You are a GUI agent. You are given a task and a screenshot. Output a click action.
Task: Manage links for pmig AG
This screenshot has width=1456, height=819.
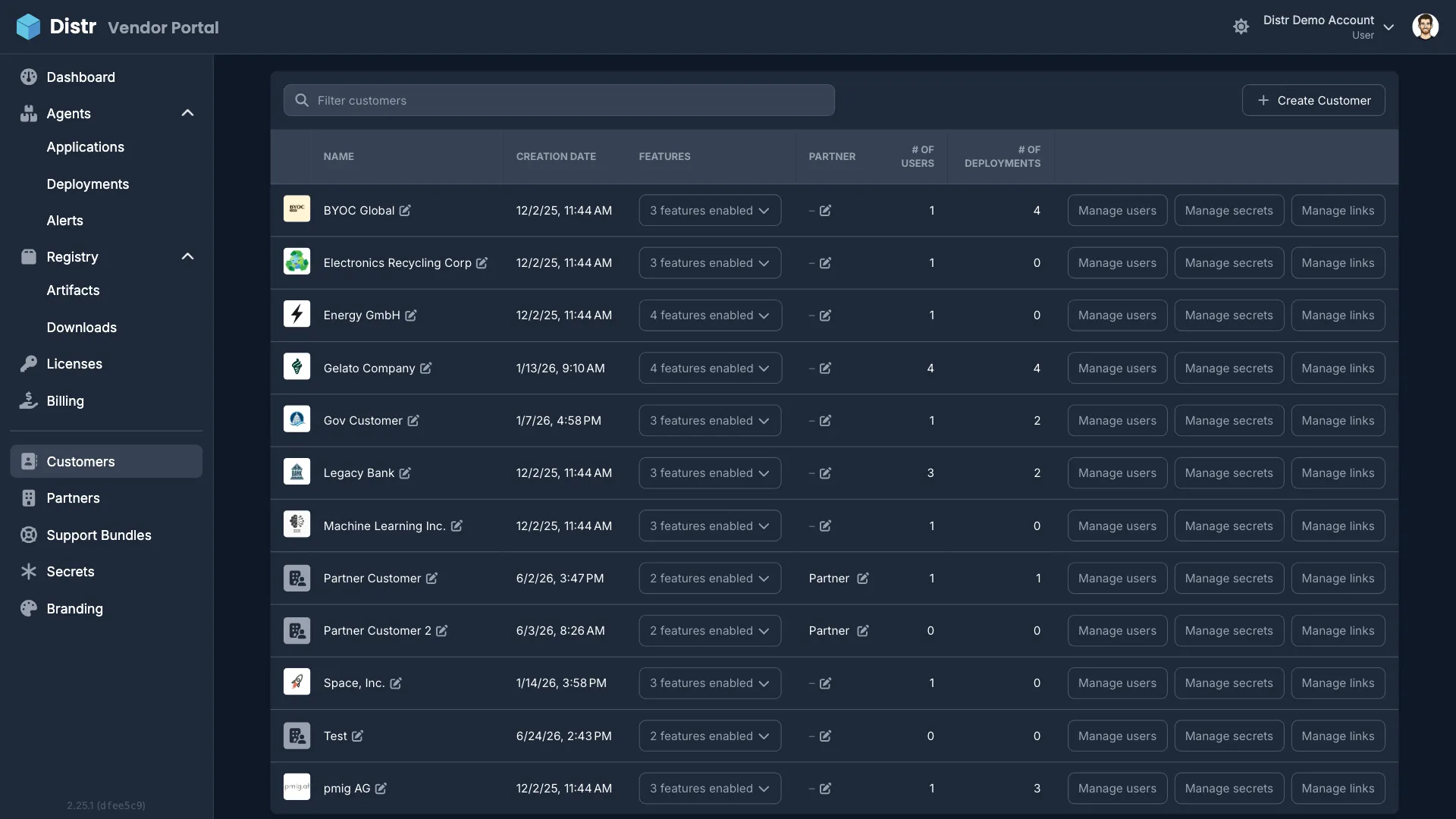[1338, 788]
